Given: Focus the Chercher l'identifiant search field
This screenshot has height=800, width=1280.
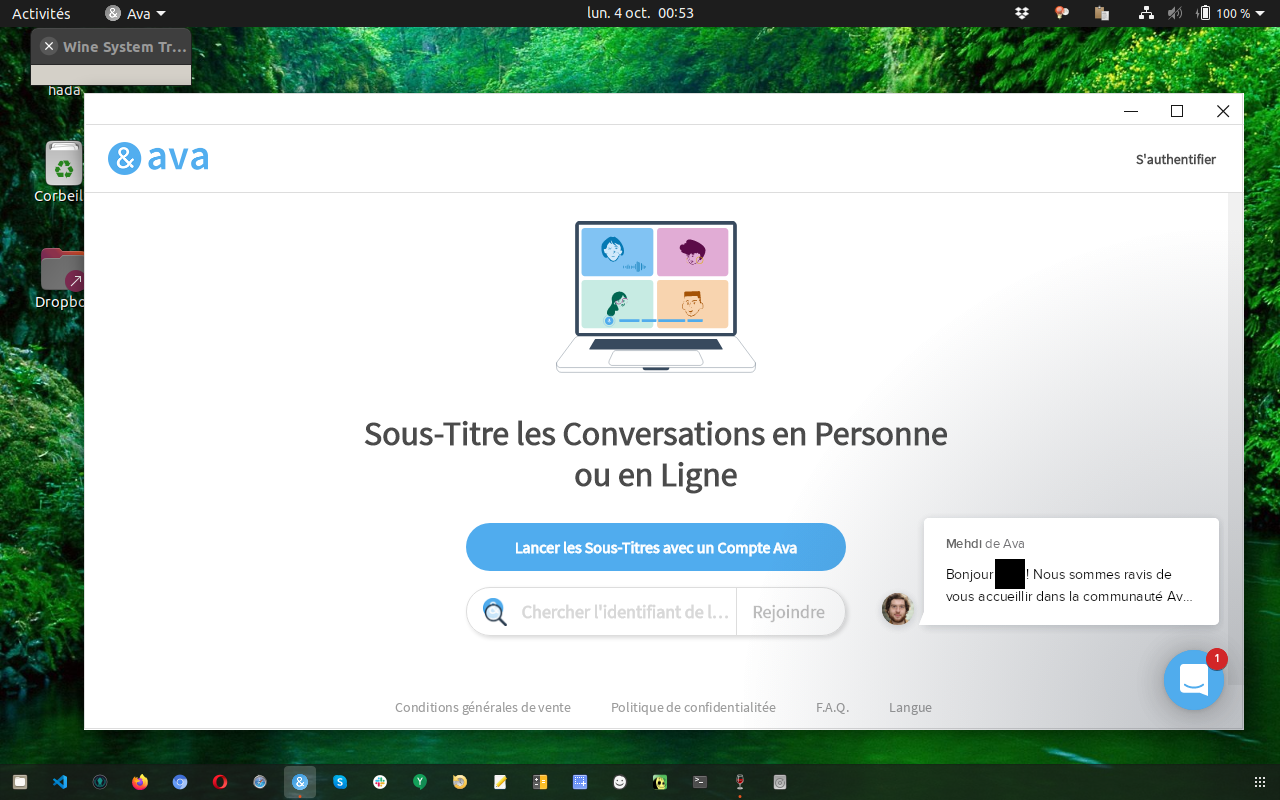Looking at the screenshot, I should 625,612.
